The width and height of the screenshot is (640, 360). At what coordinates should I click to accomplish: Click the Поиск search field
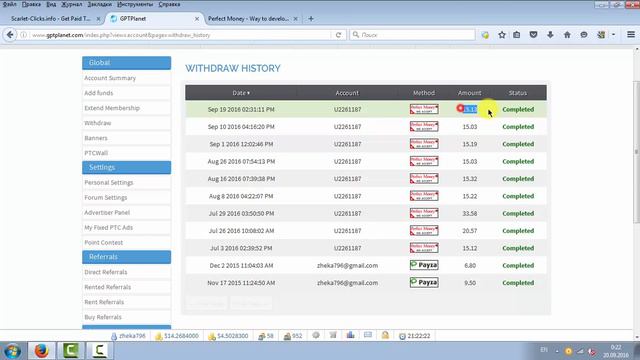[412, 35]
